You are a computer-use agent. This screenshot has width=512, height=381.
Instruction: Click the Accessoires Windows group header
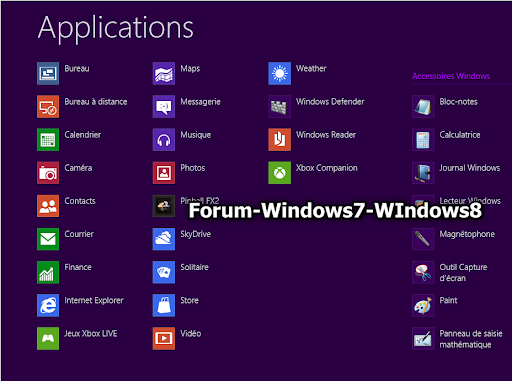click(451, 76)
